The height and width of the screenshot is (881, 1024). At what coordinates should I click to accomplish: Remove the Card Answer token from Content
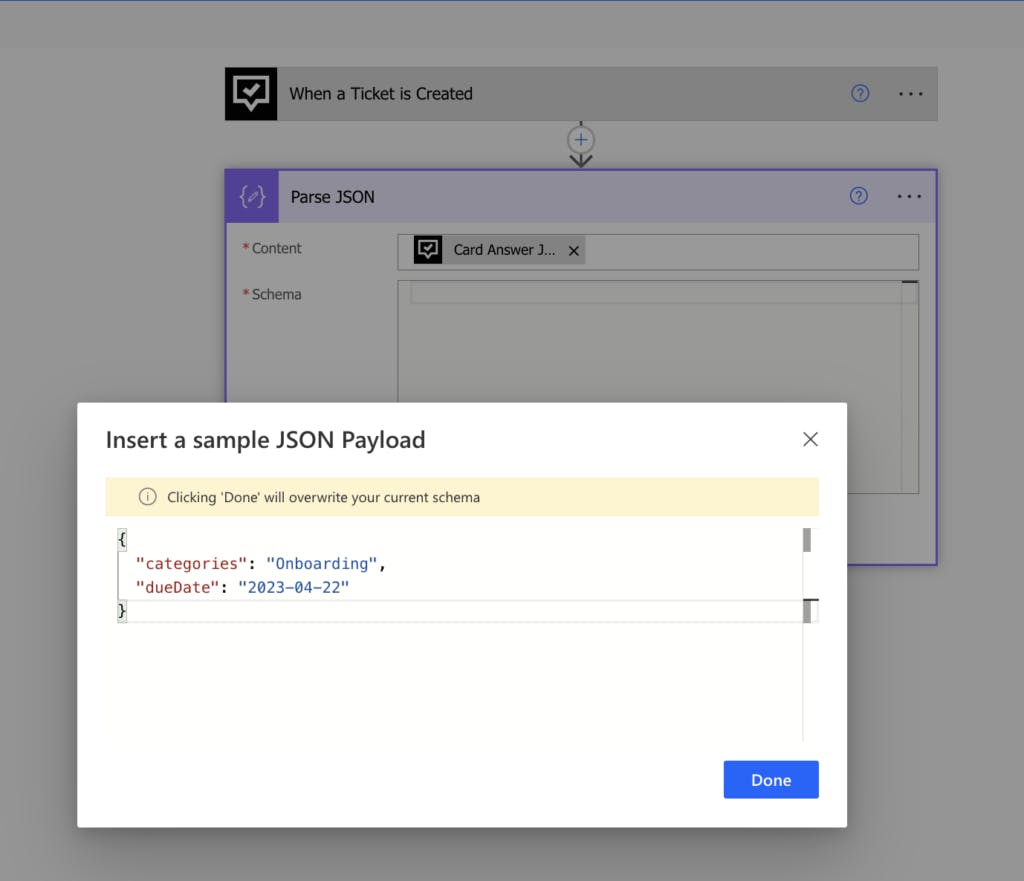click(x=574, y=251)
